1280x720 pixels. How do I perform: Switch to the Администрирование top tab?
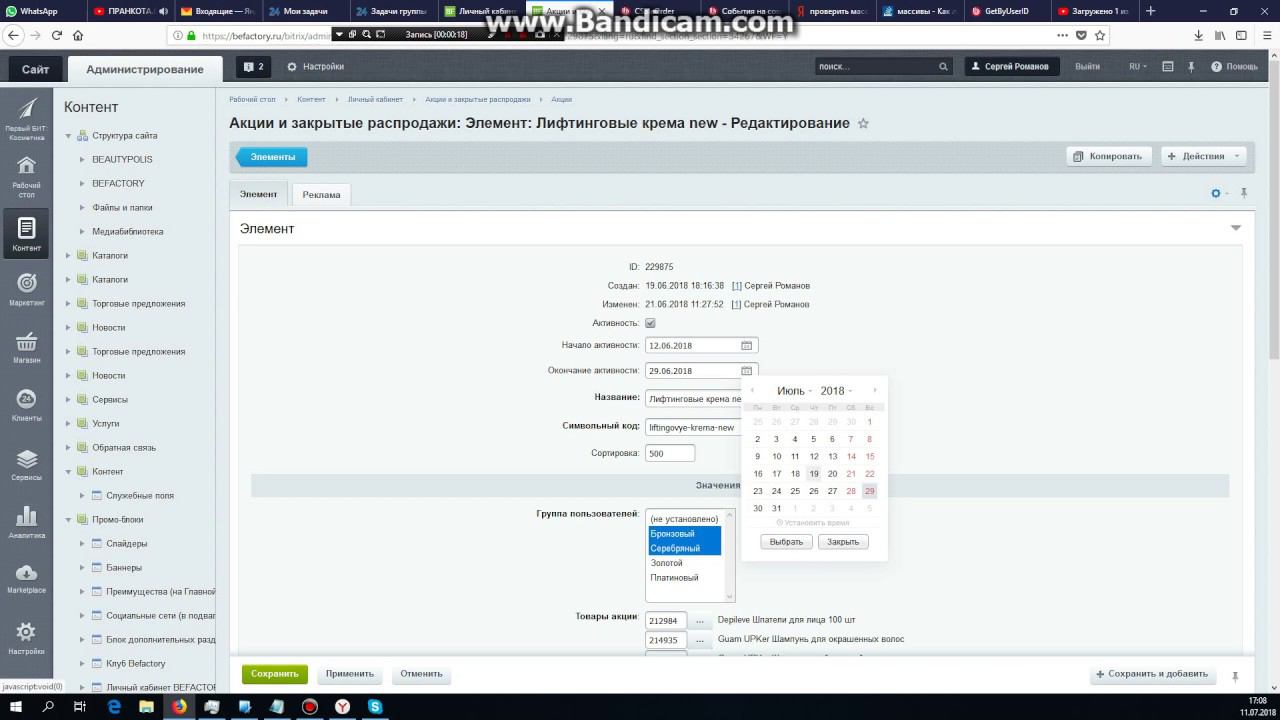tap(145, 69)
